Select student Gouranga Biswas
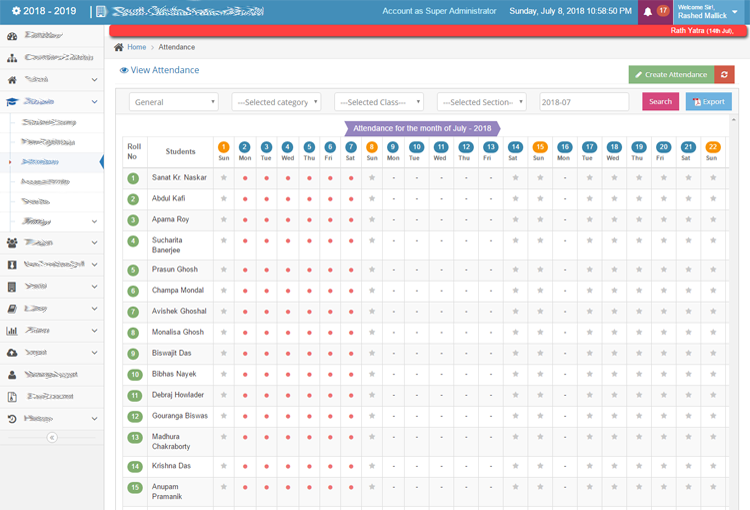 (x=180, y=416)
